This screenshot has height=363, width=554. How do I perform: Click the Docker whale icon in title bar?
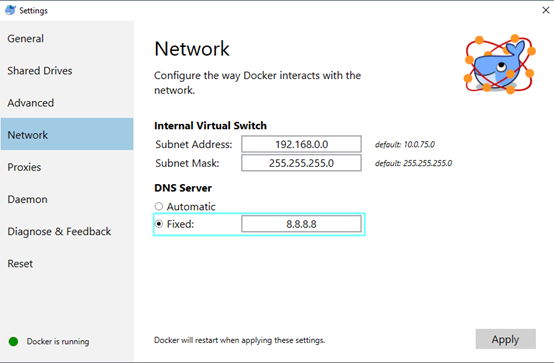pyautogui.click(x=10, y=10)
